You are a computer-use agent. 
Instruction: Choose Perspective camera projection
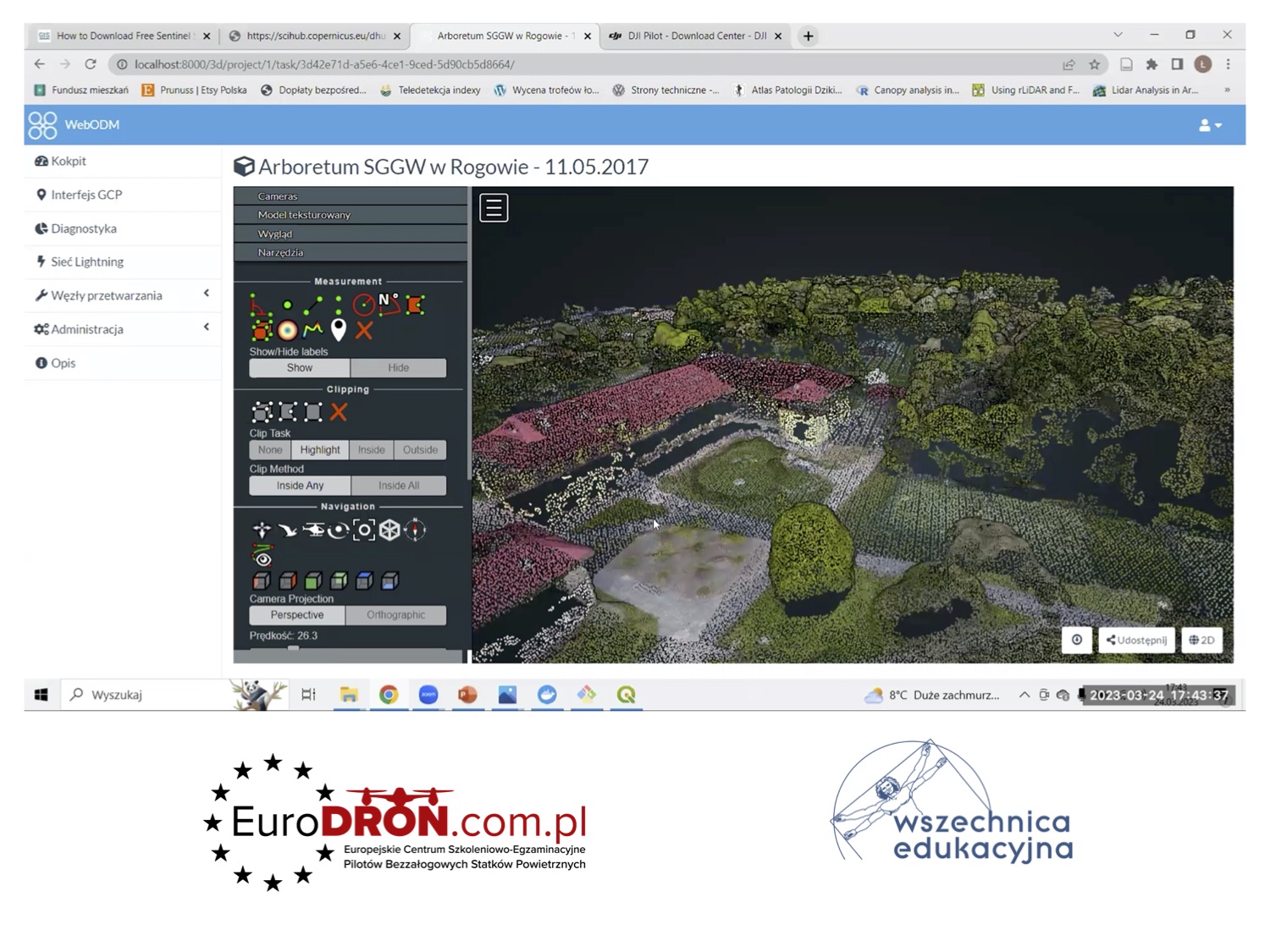(297, 615)
